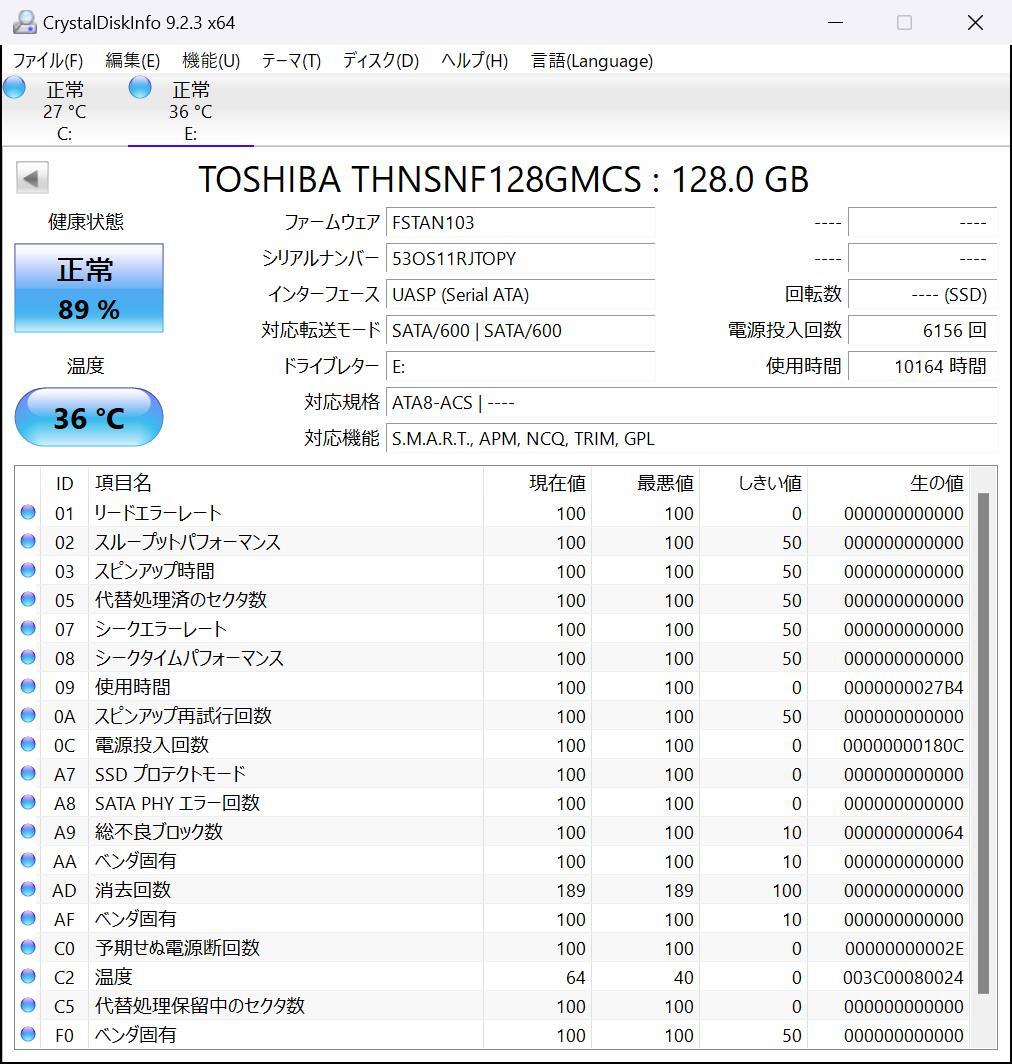Click the 現在値 column header
Image resolution: width=1012 pixels, height=1064 pixels.
coord(557,483)
